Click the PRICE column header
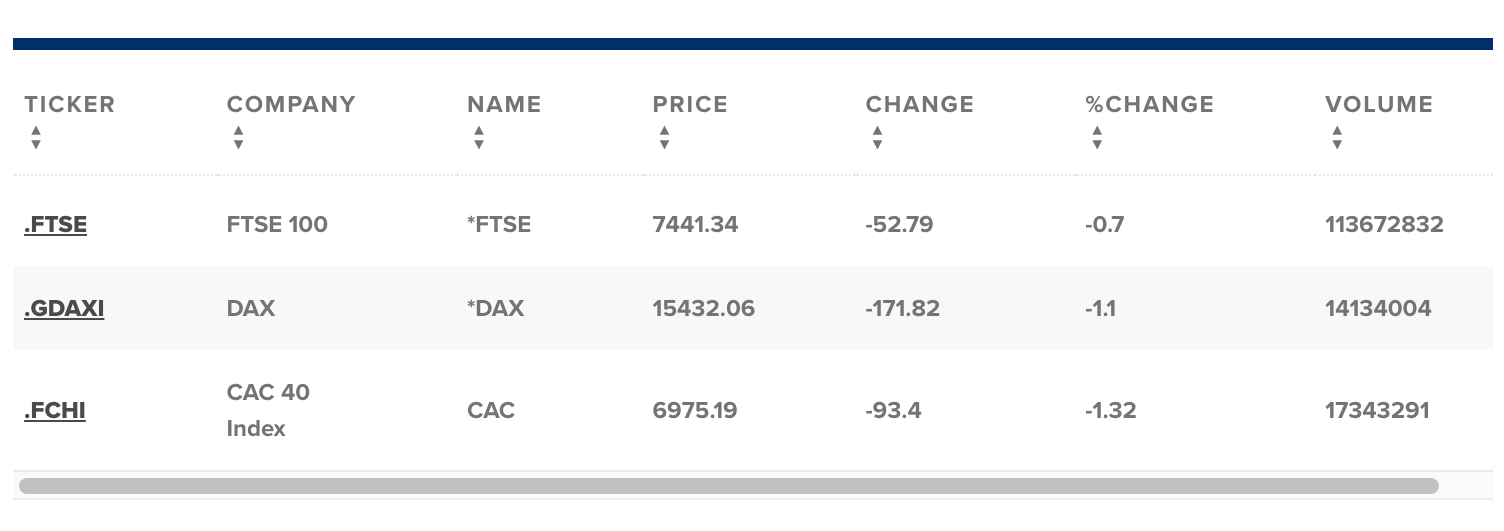Screen dimensions: 1504x531 pos(690,104)
